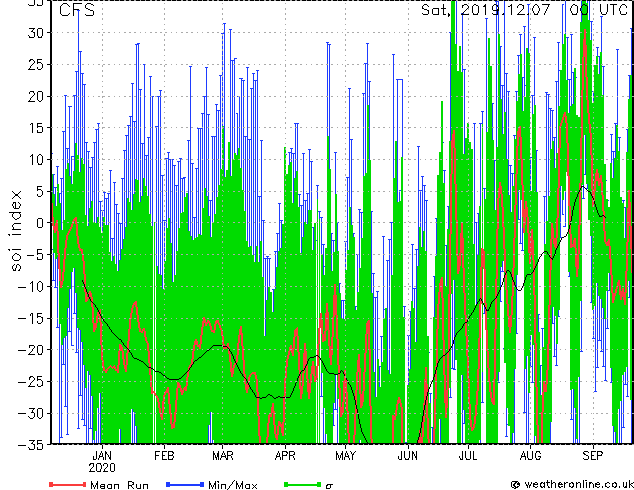634x490 pixels.
Task: Click the JUN month label
Action: click(408, 456)
